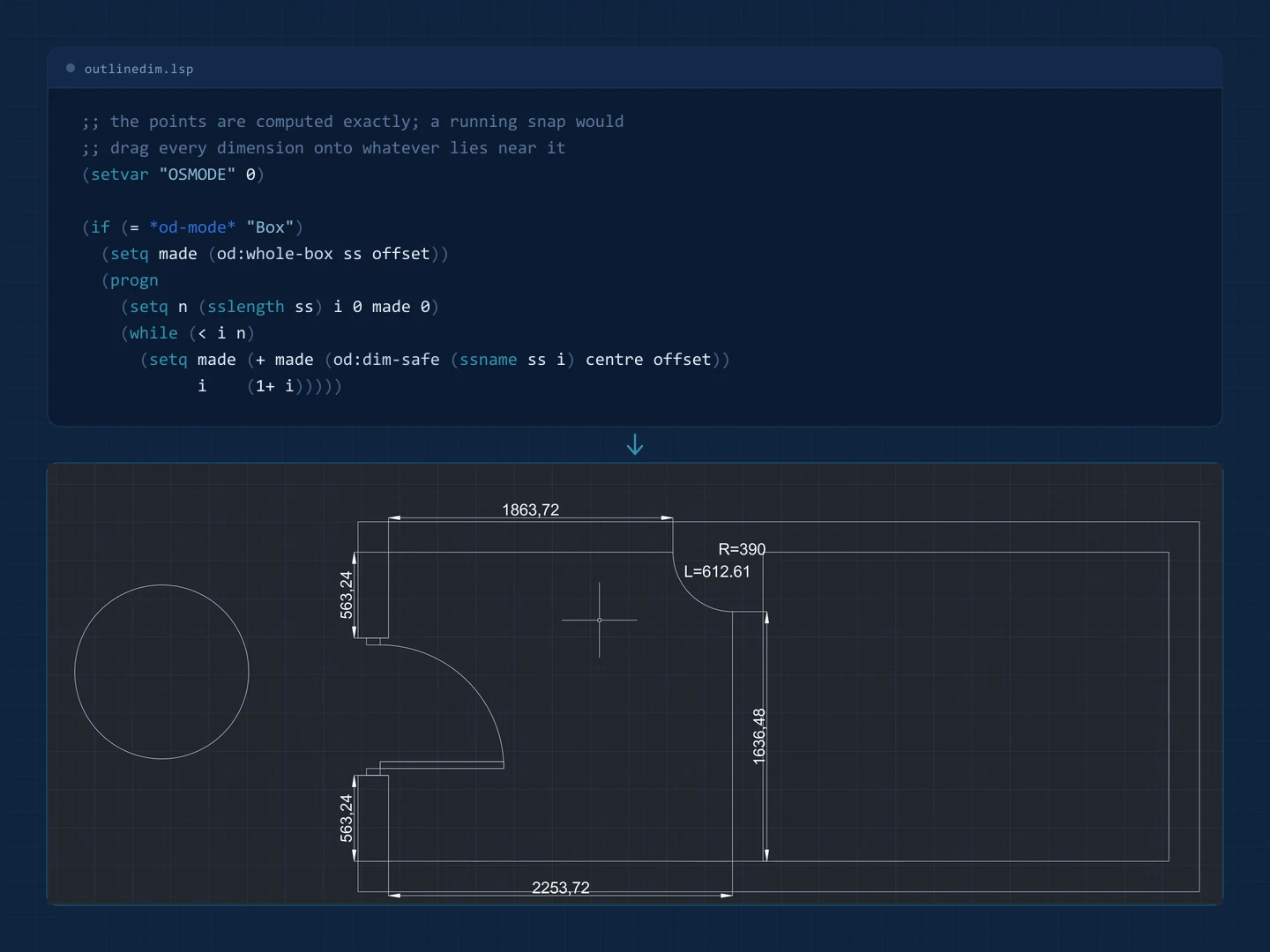The image size is (1270, 952).
Task: Select the circle on the left of the drawing
Action: click(x=161, y=672)
